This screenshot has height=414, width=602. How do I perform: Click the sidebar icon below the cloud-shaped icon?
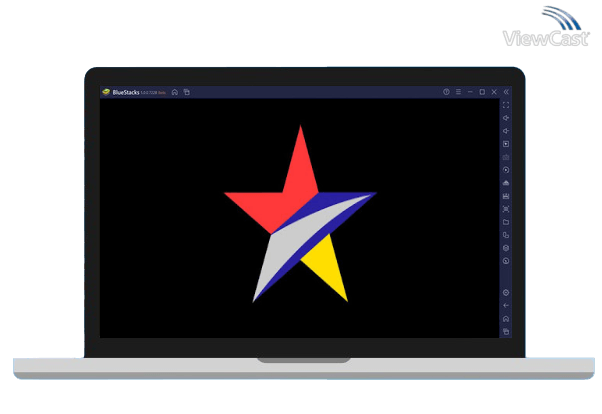click(506, 196)
